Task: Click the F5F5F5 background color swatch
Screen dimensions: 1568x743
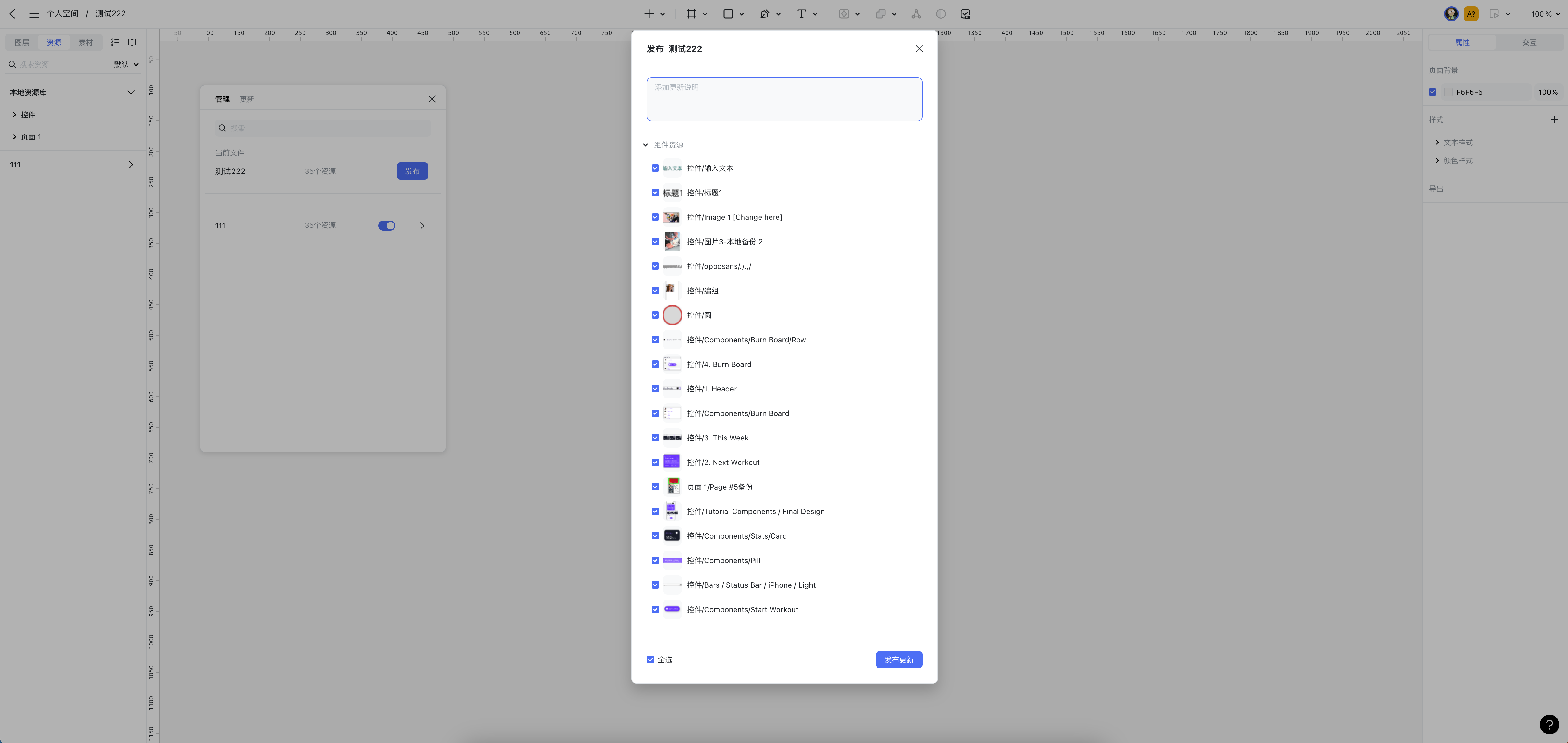Action: point(1449,92)
